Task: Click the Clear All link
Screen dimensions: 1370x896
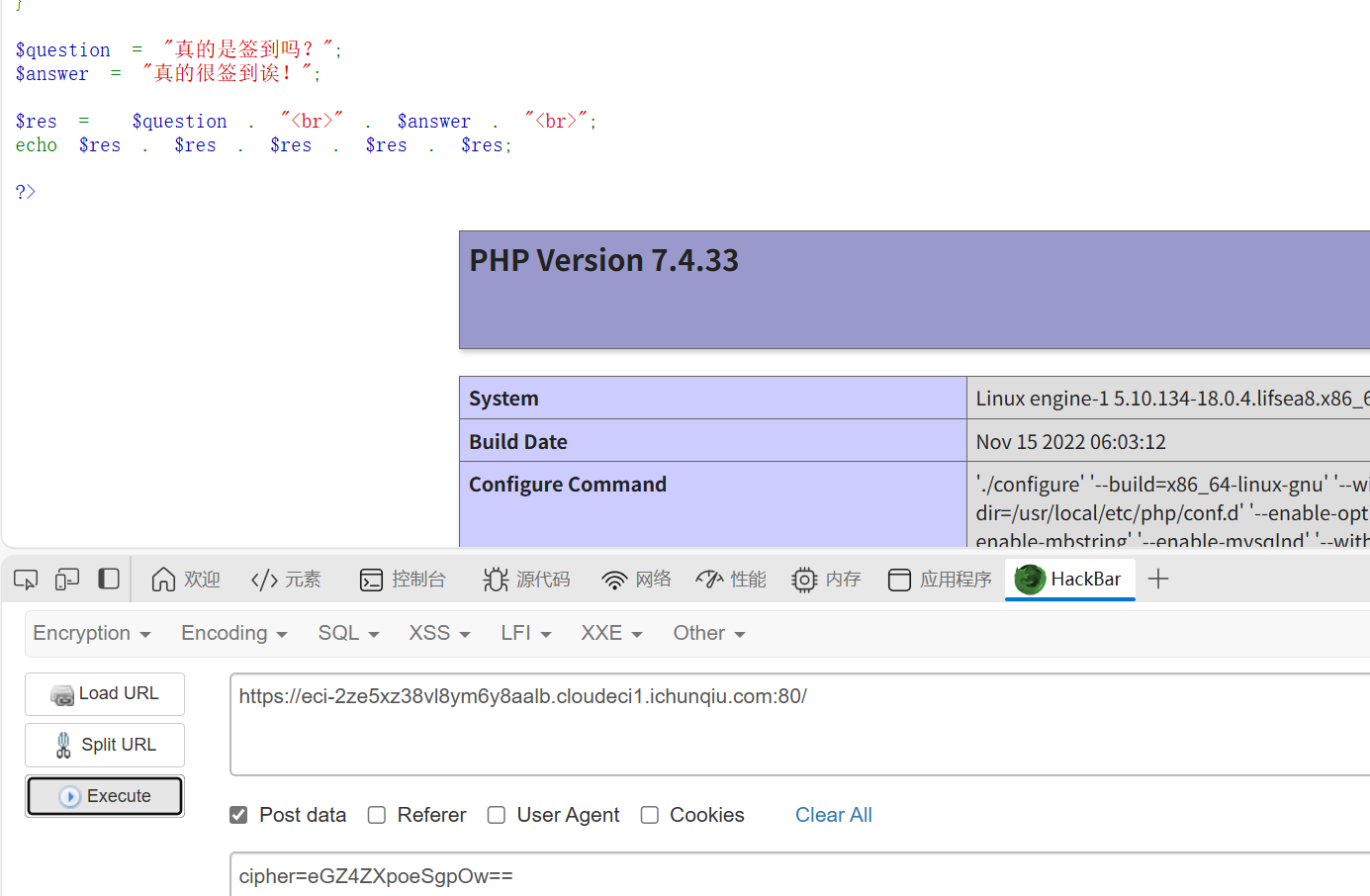Action: point(833,815)
